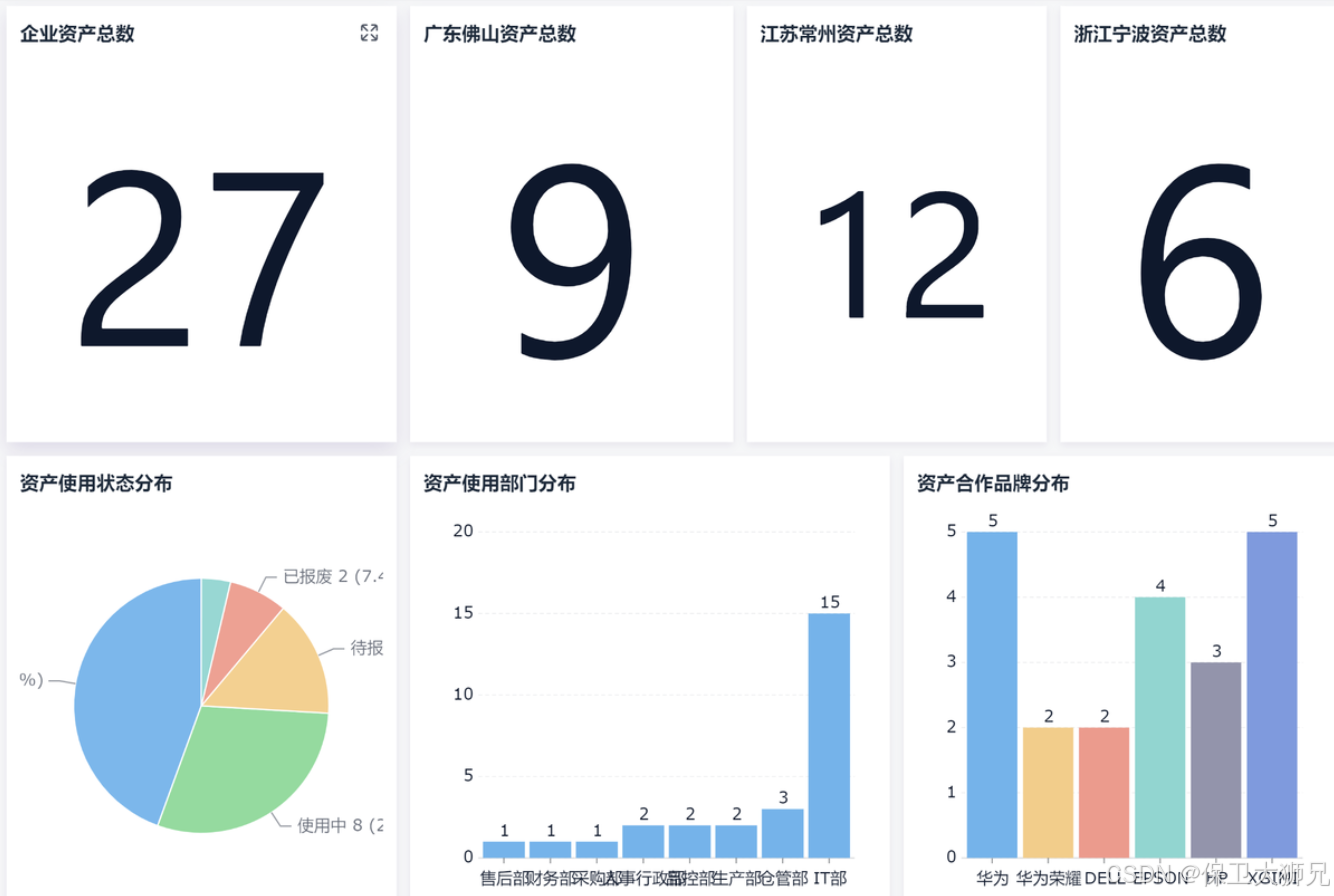Click the yellow 华为荣耀 bar
The image size is (1334, 896).
click(x=1046, y=790)
